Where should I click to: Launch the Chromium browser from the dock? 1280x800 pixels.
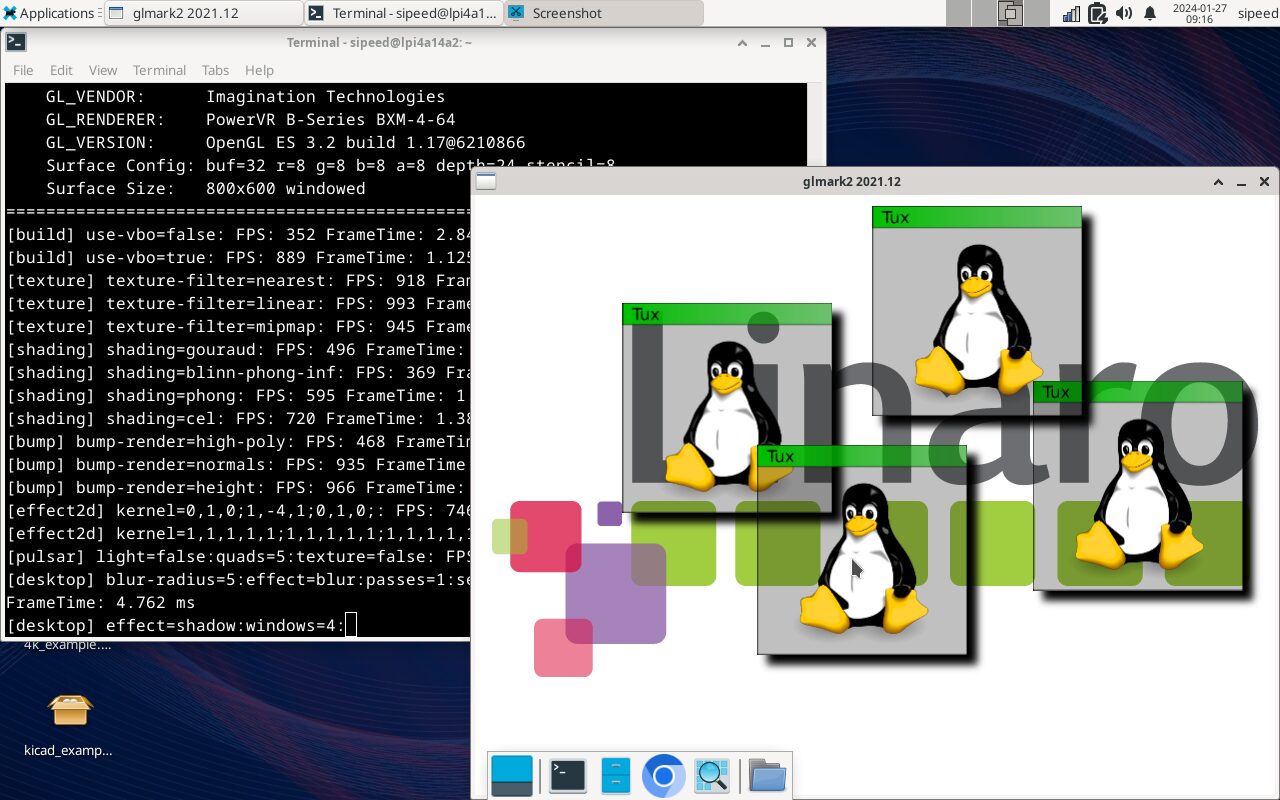[663, 775]
